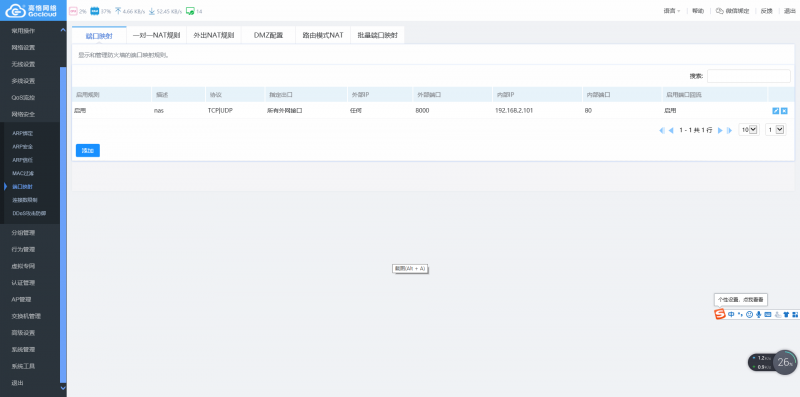Go to first page of results
The image size is (800, 397).
pyautogui.click(x=662, y=131)
